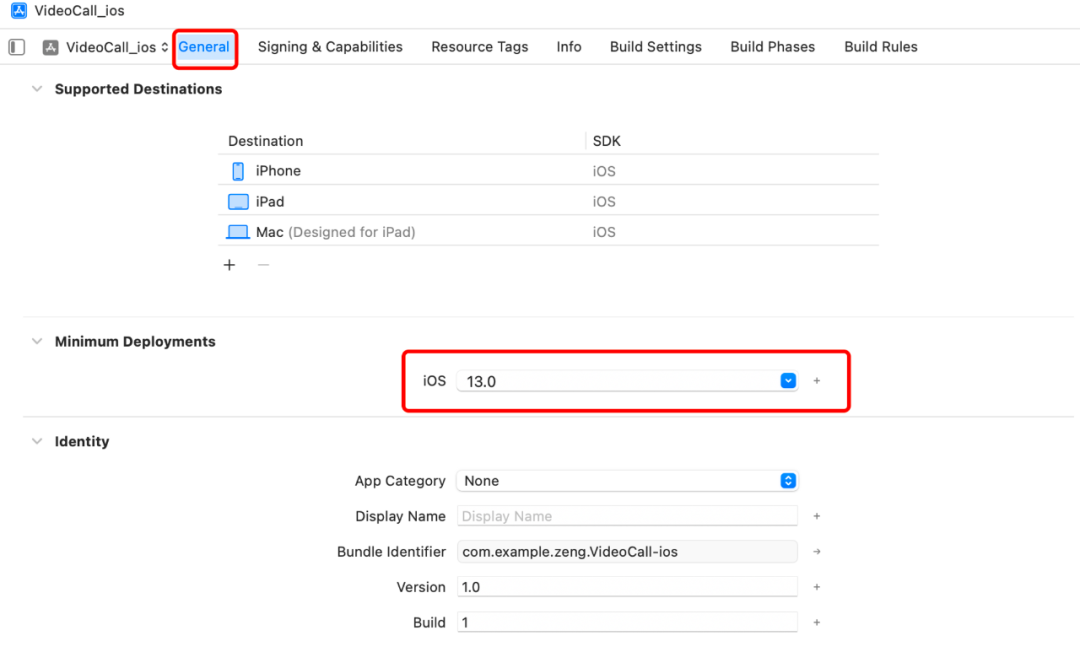The width and height of the screenshot is (1080, 652).
Task: Click the arrow beside Bundle Identifier
Action: pos(817,551)
